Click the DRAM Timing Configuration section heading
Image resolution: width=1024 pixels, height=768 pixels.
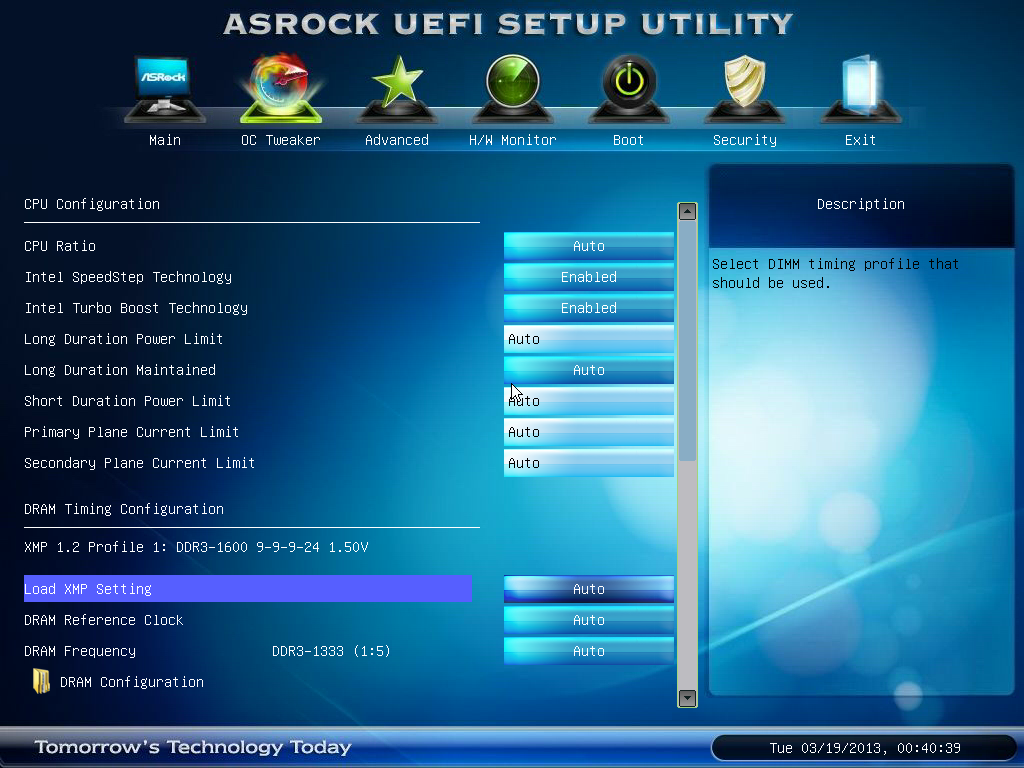click(123, 509)
